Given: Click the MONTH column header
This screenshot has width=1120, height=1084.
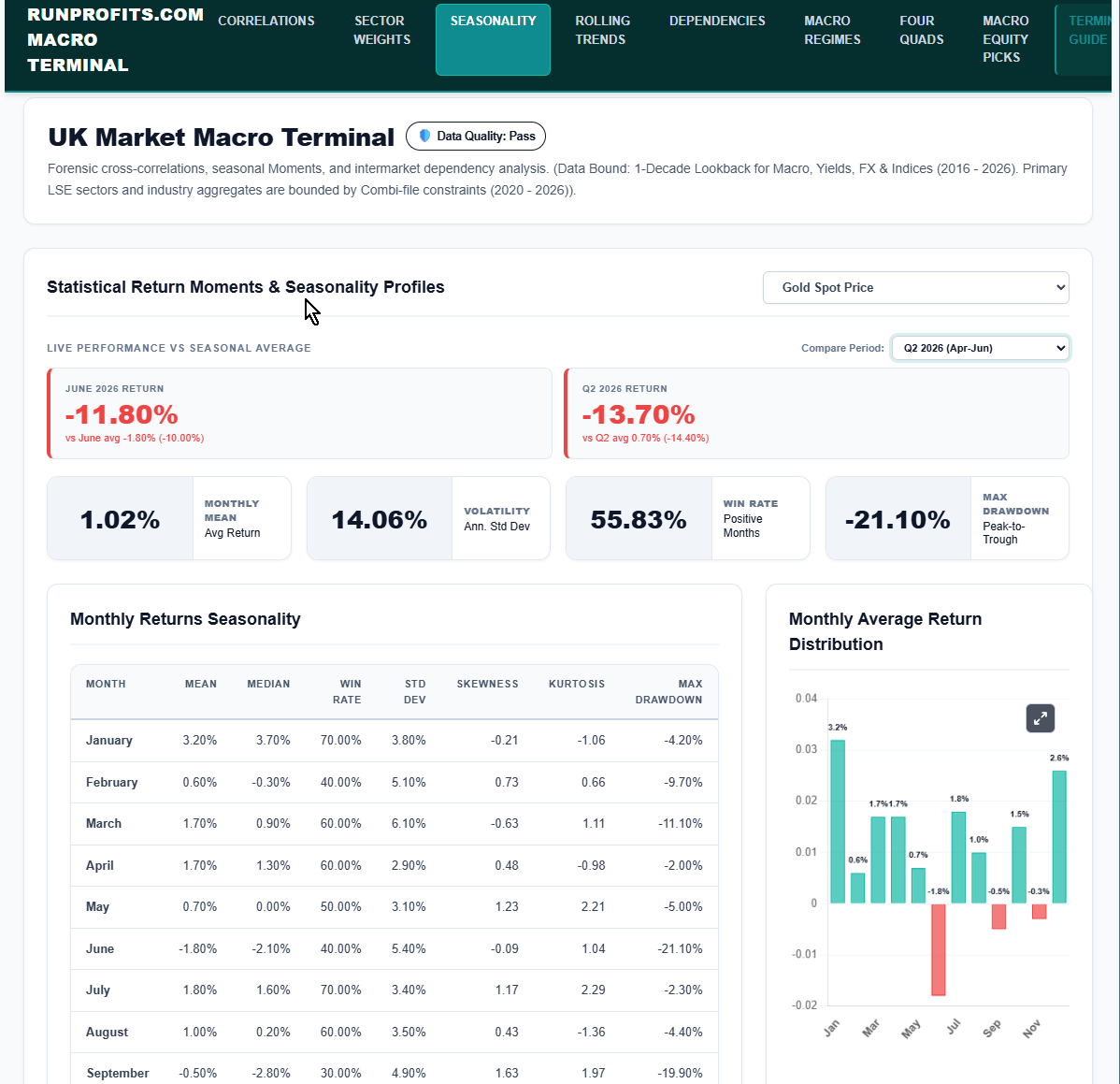Looking at the screenshot, I should pyautogui.click(x=106, y=684).
